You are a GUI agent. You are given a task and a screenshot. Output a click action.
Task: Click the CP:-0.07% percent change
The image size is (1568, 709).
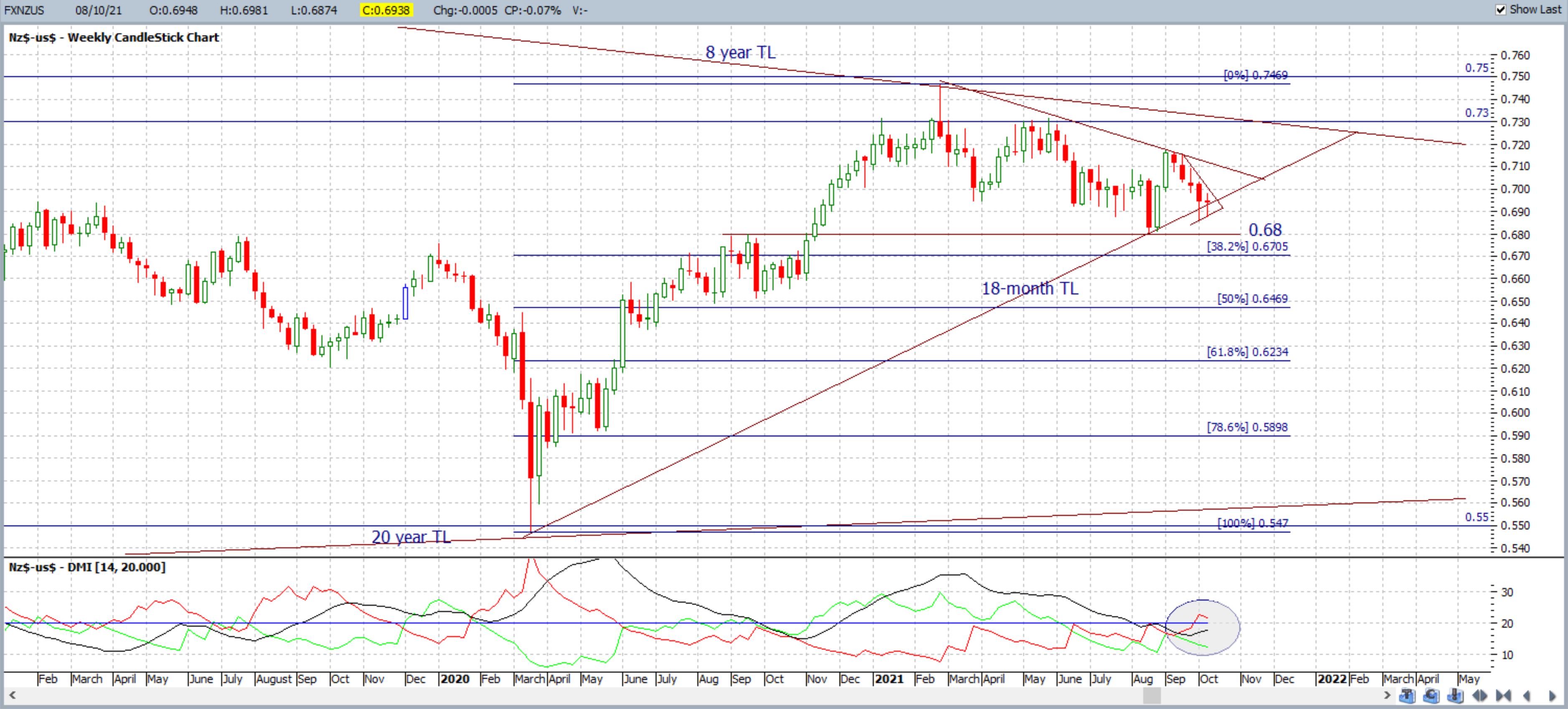click(x=532, y=10)
